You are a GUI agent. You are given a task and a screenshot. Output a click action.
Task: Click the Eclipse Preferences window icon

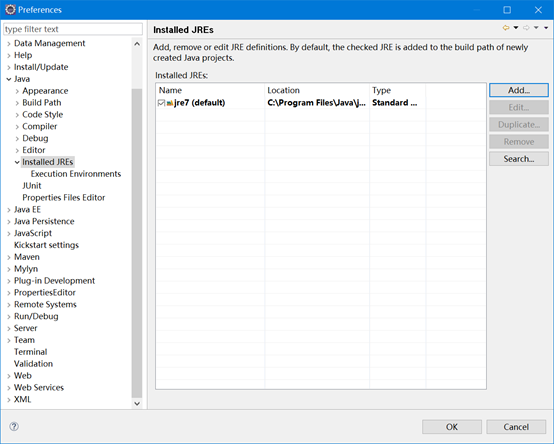point(10,10)
